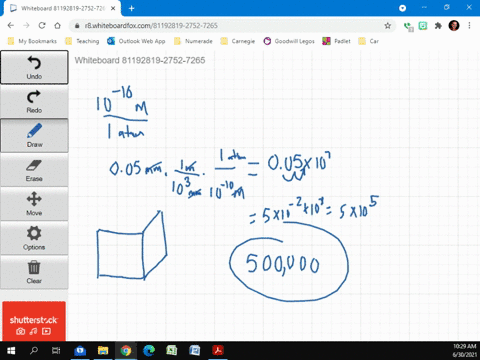Open the blue shield app on taskbar
Image resolution: width=480 pixels, height=360 pixels.
pyautogui.click(x=80, y=351)
